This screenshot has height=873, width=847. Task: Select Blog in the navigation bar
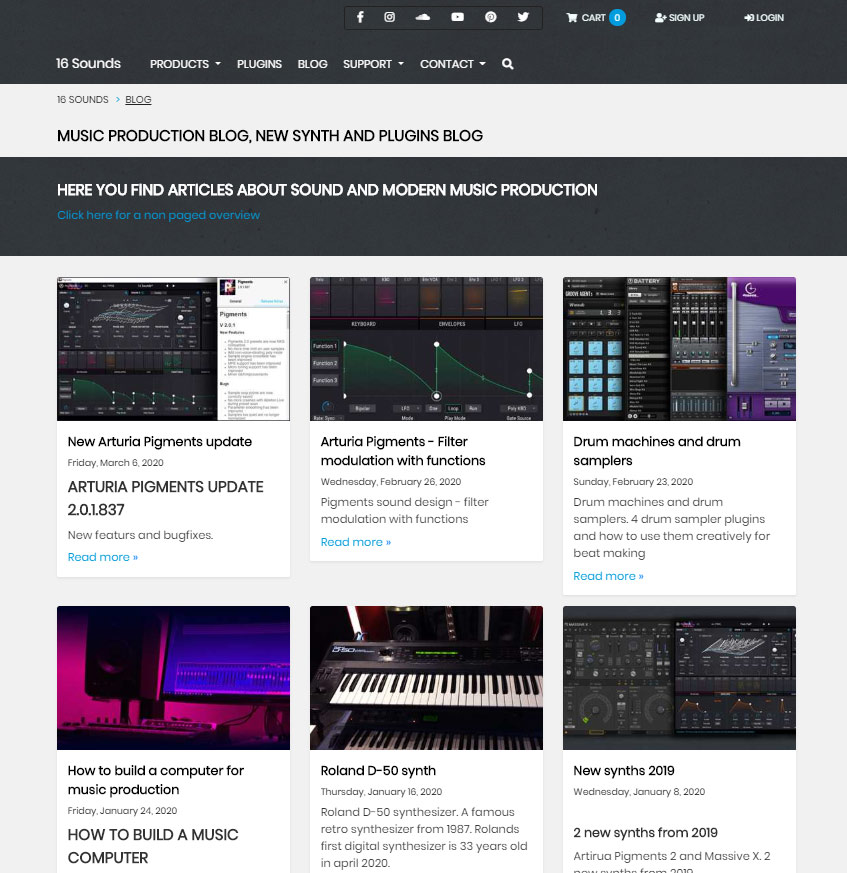tap(312, 64)
